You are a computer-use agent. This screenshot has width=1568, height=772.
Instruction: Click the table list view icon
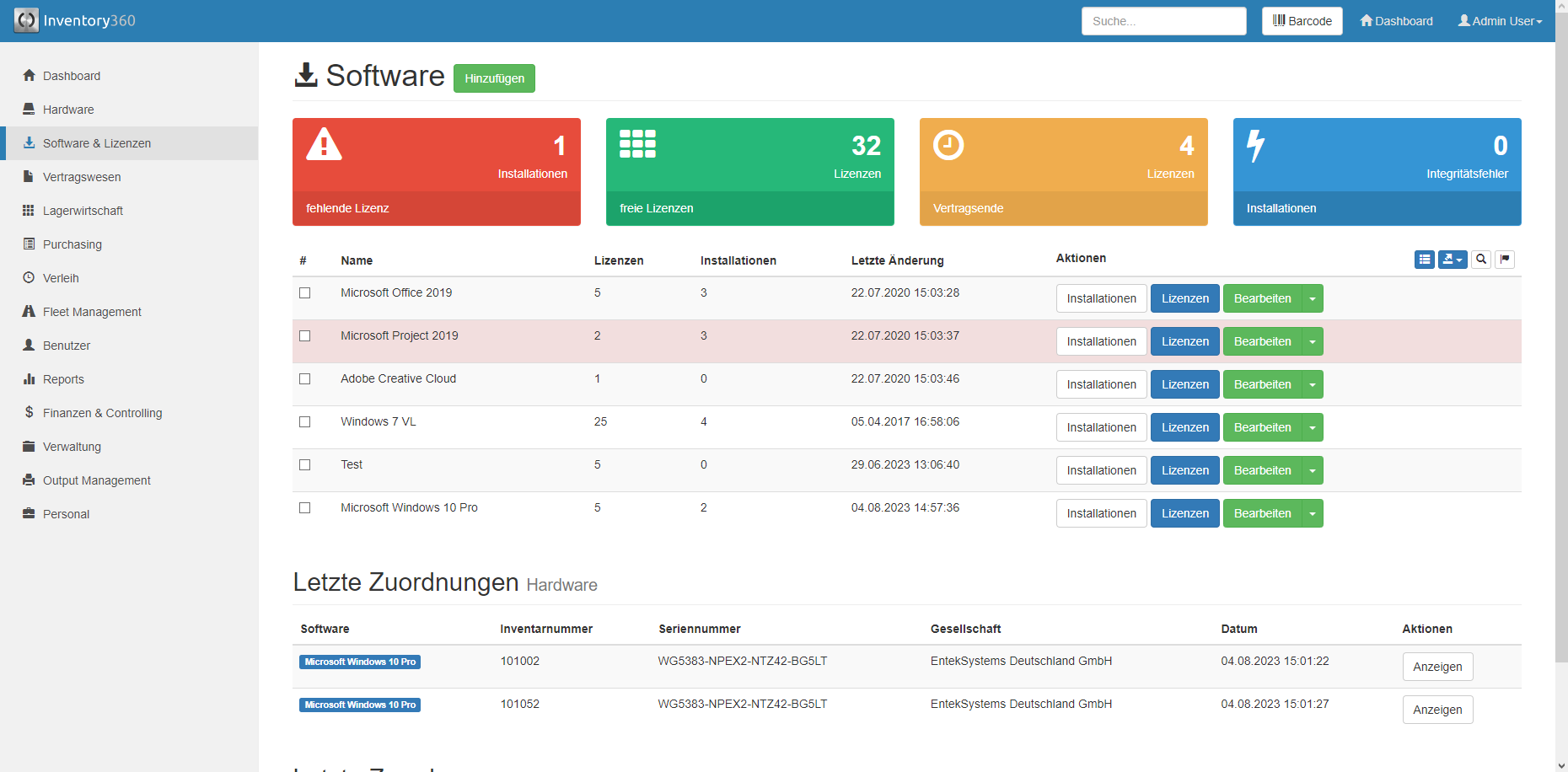point(1424,260)
